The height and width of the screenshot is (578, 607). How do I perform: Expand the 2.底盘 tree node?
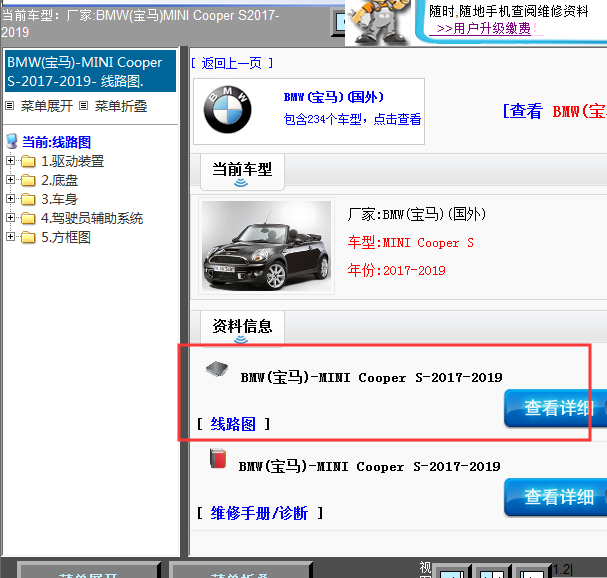11,180
